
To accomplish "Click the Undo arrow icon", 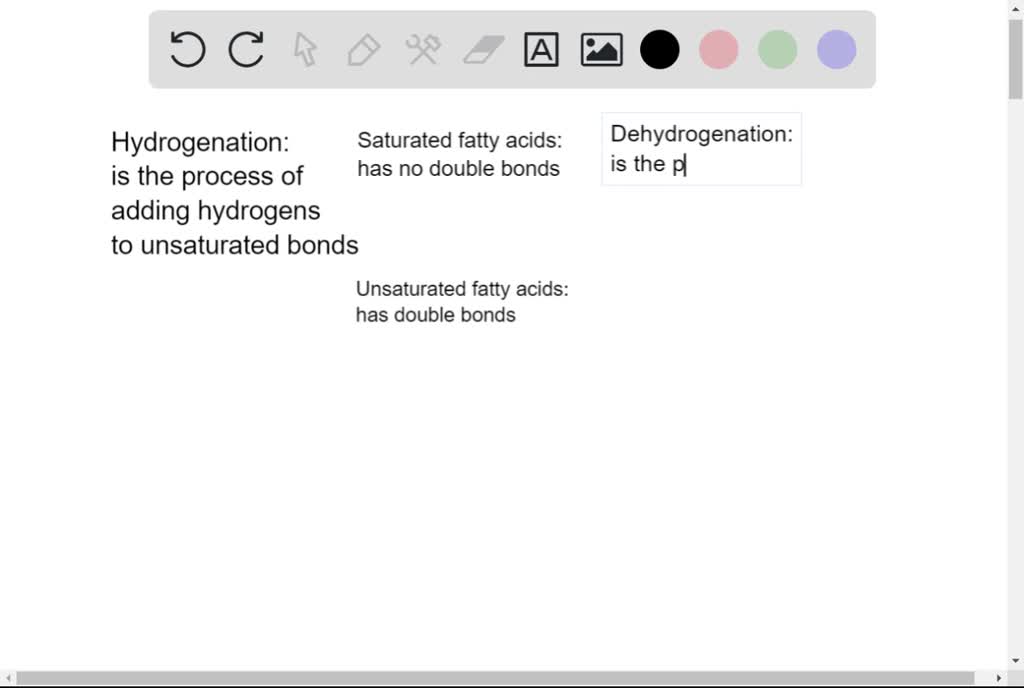I will pyautogui.click(x=187, y=49).
